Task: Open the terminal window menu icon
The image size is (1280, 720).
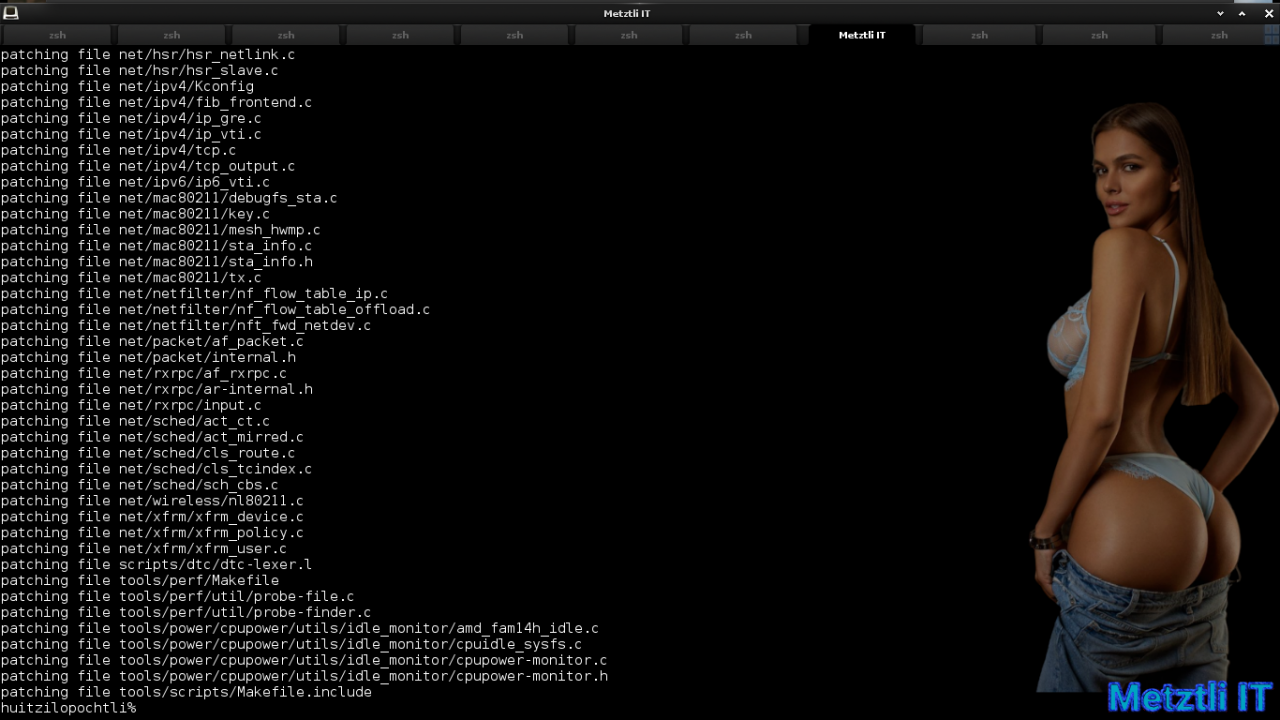Action: point(11,13)
